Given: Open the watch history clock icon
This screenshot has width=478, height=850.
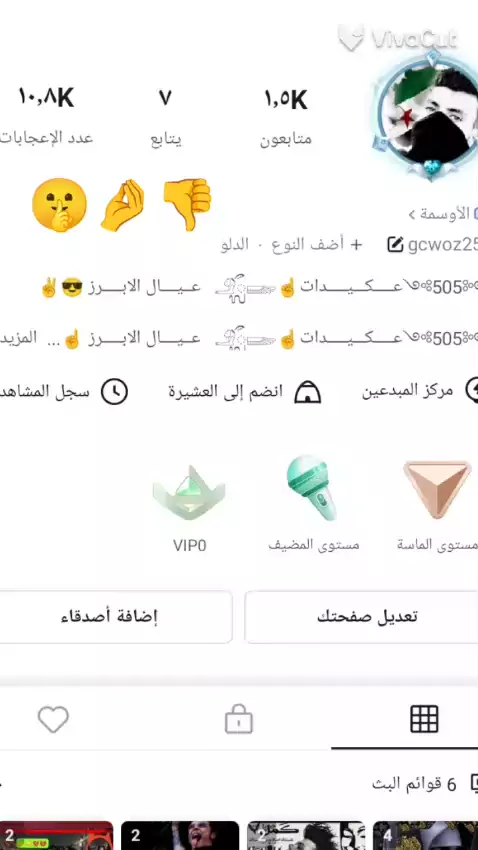Looking at the screenshot, I should click(x=114, y=391).
